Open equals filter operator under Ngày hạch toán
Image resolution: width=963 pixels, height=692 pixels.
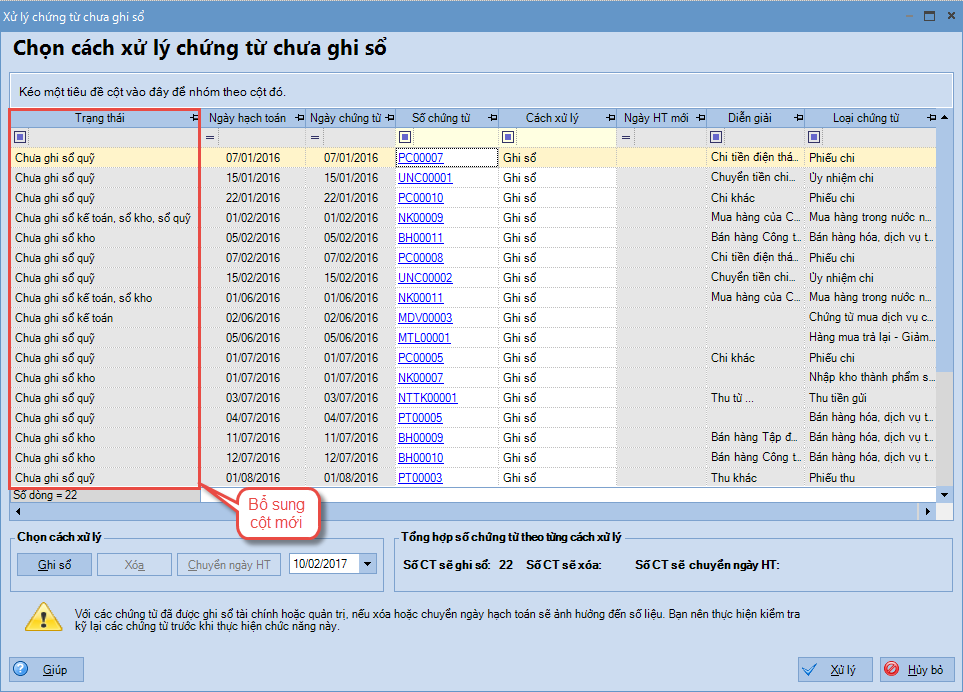210,137
